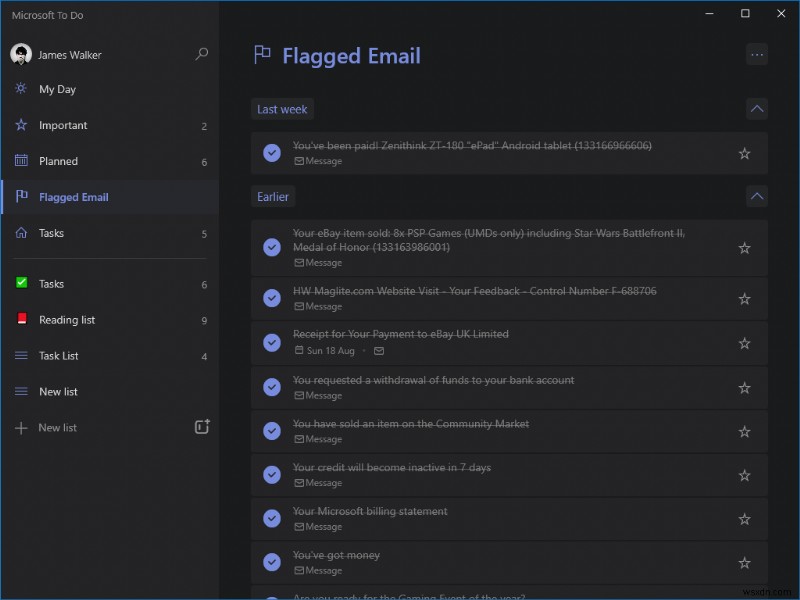Uncheck the completed Zenithink ePad task
The image size is (800, 600).
tap(271, 152)
